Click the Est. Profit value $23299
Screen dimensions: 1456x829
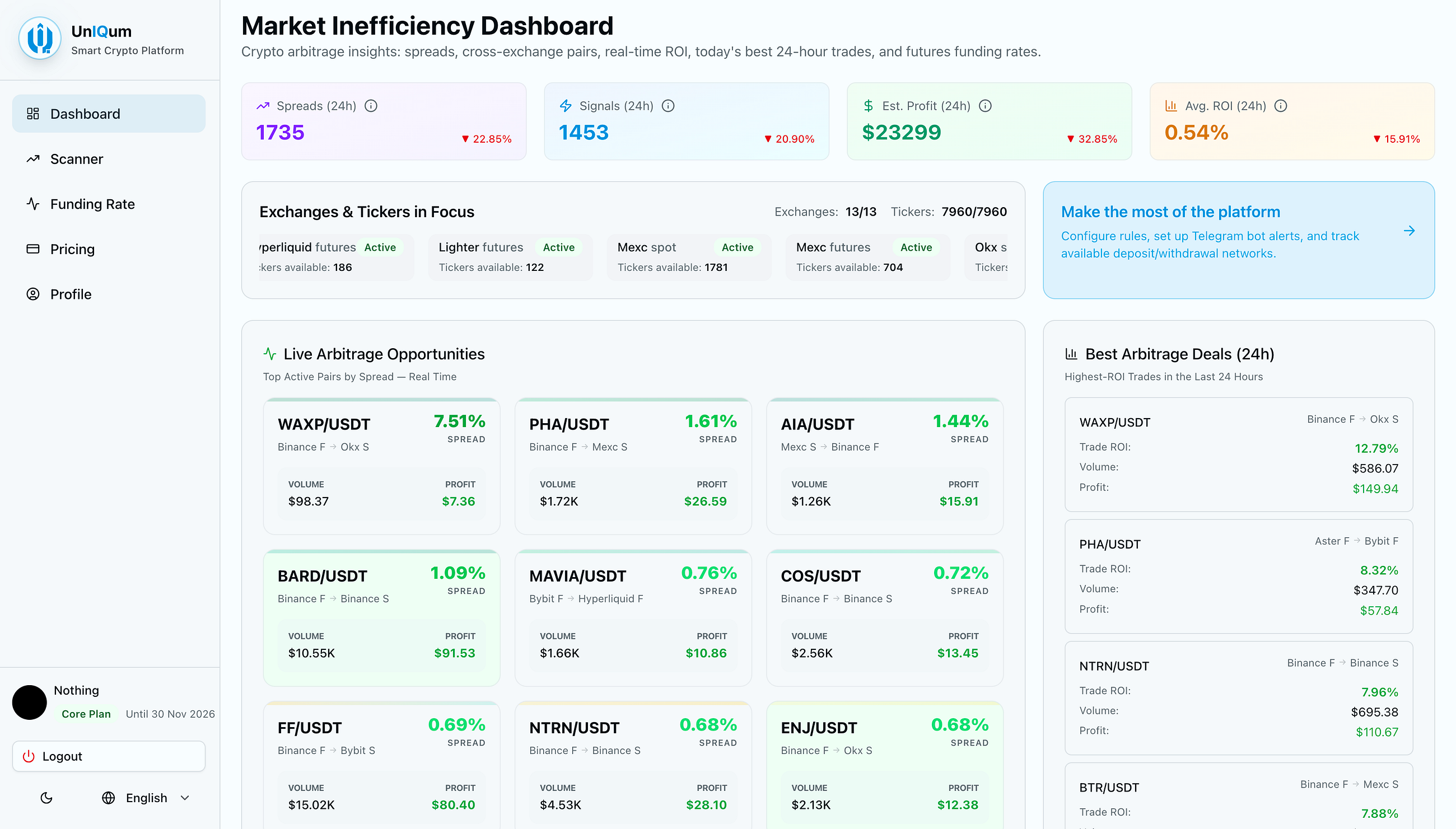[x=901, y=132]
